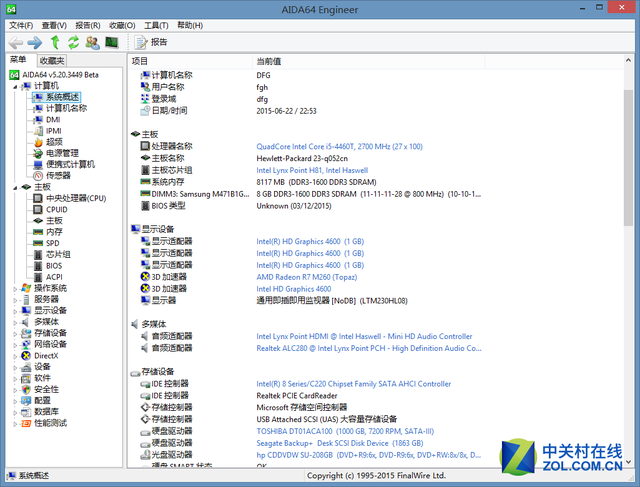
Task: Open the 收藏(O) menu
Action: [x=122, y=25]
